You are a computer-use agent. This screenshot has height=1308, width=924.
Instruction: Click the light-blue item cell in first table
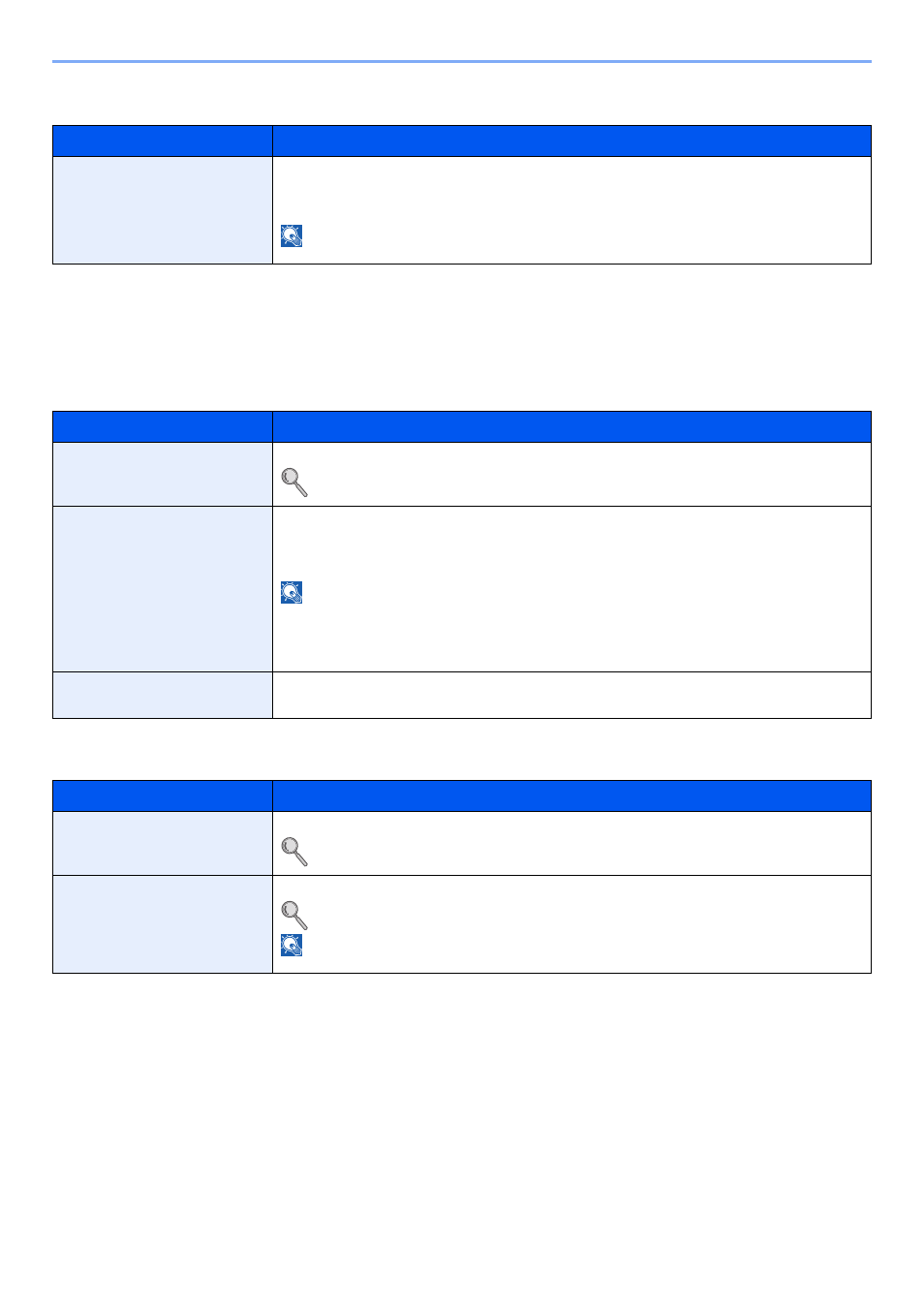point(163,210)
